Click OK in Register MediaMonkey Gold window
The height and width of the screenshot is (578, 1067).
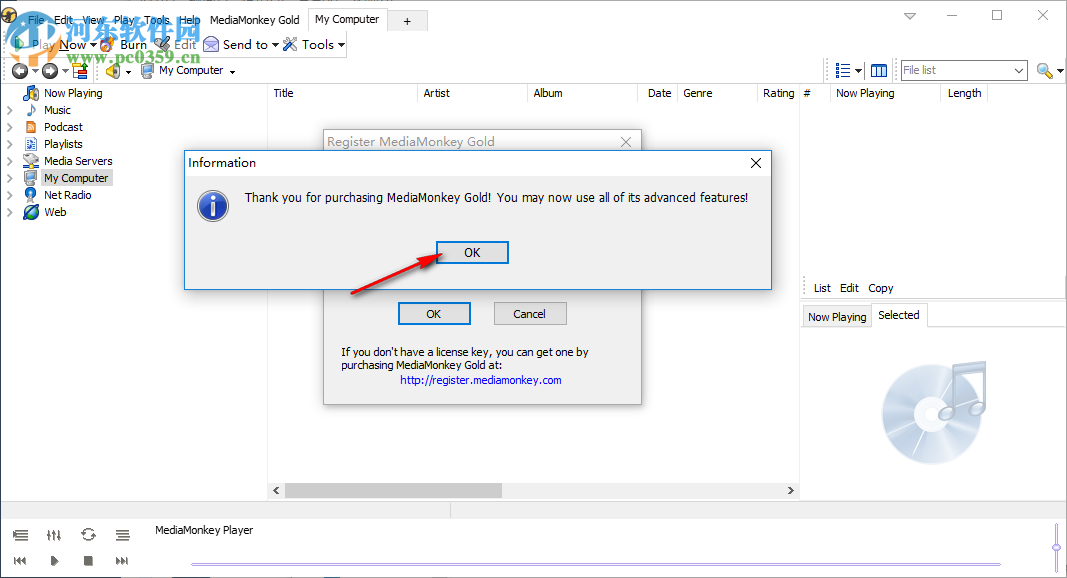tap(434, 314)
